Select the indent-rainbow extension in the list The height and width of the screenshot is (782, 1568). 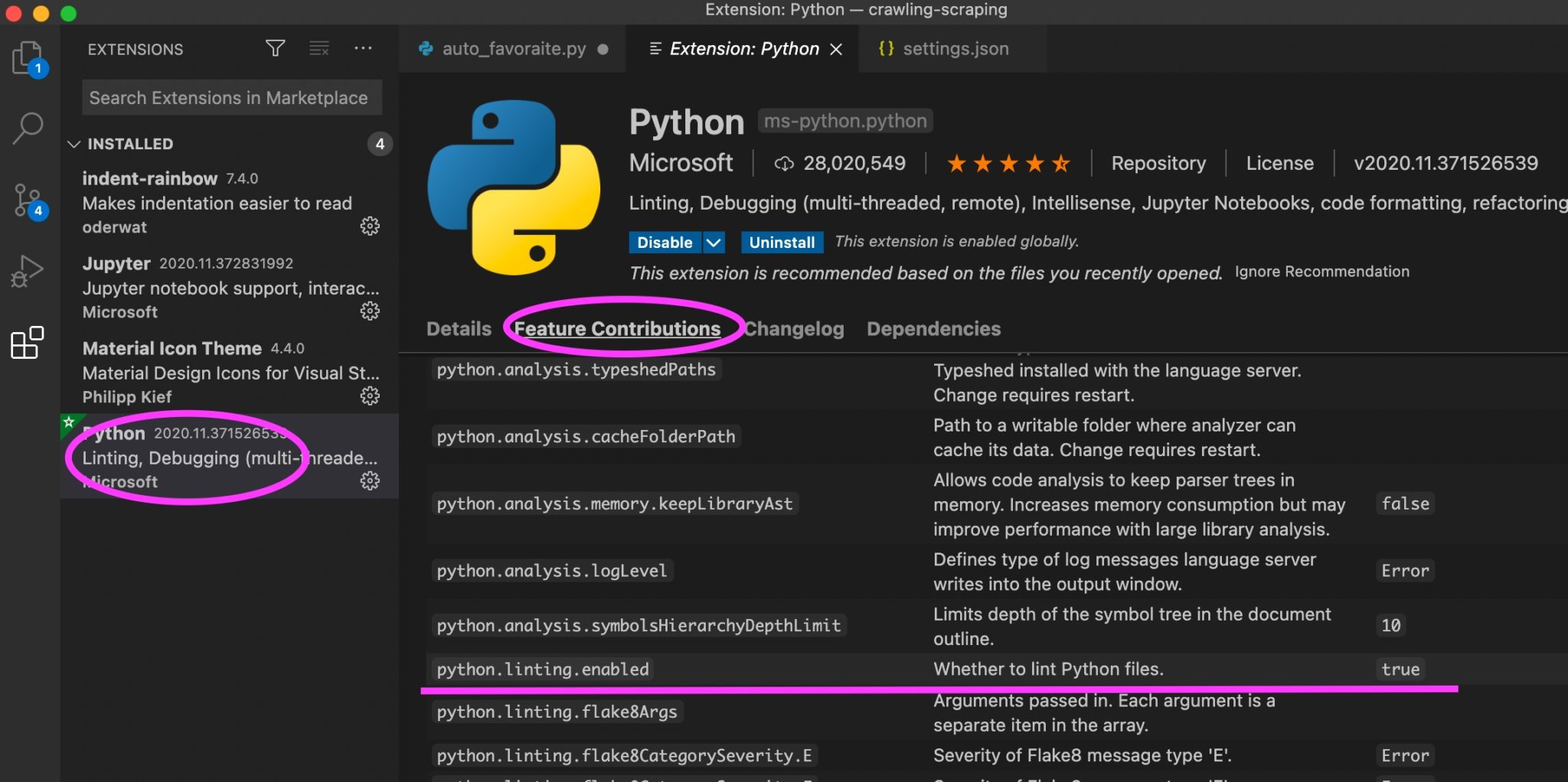click(214, 202)
